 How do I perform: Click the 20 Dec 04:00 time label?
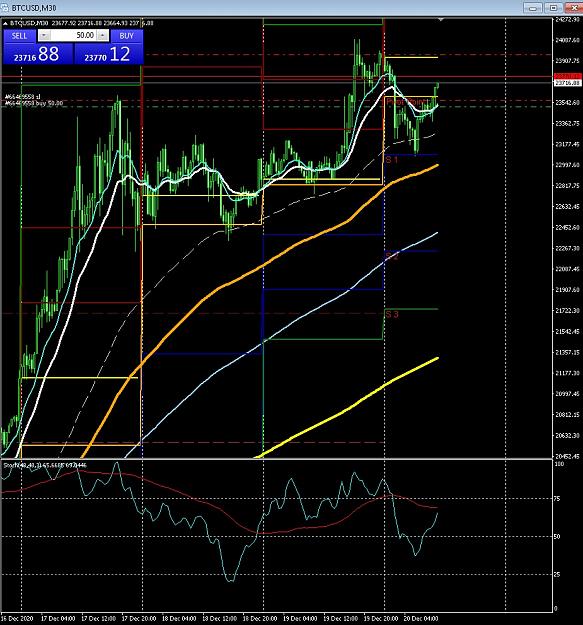point(421,619)
